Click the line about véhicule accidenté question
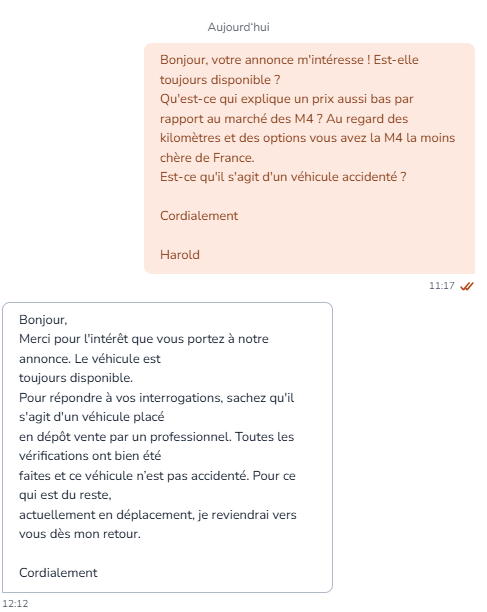 coord(283,177)
